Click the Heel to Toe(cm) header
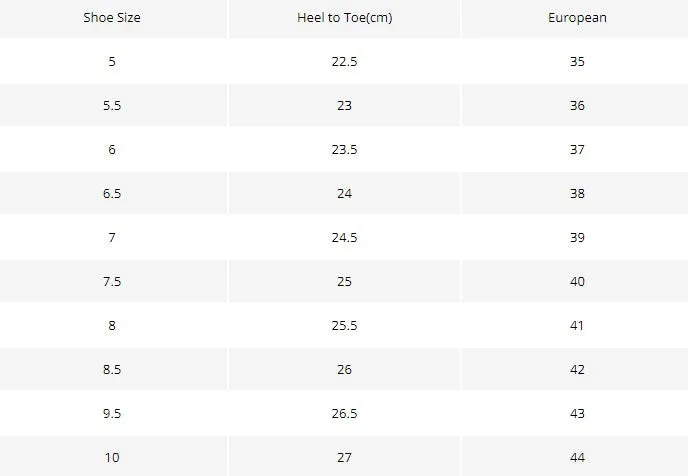Image resolution: width=688 pixels, height=476 pixels. [x=344, y=18]
